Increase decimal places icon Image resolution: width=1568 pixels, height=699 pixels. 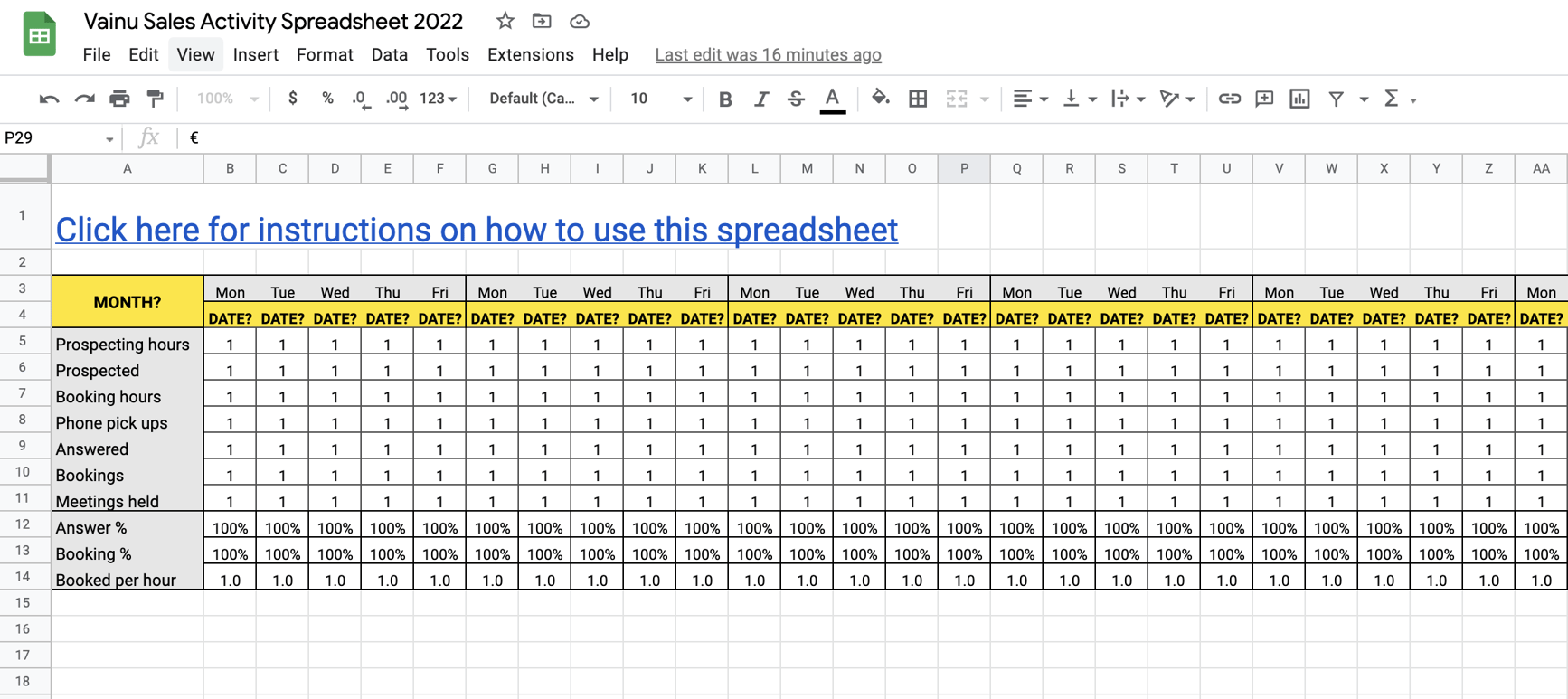tap(397, 99)
